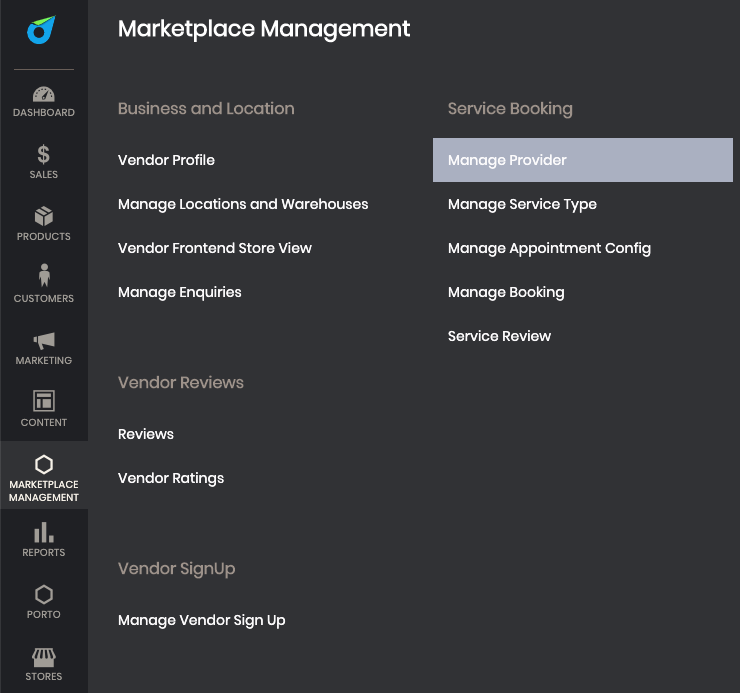Open the Customers person icon
The height and width of the screenshot is (693, 740).
click(44, 277)
